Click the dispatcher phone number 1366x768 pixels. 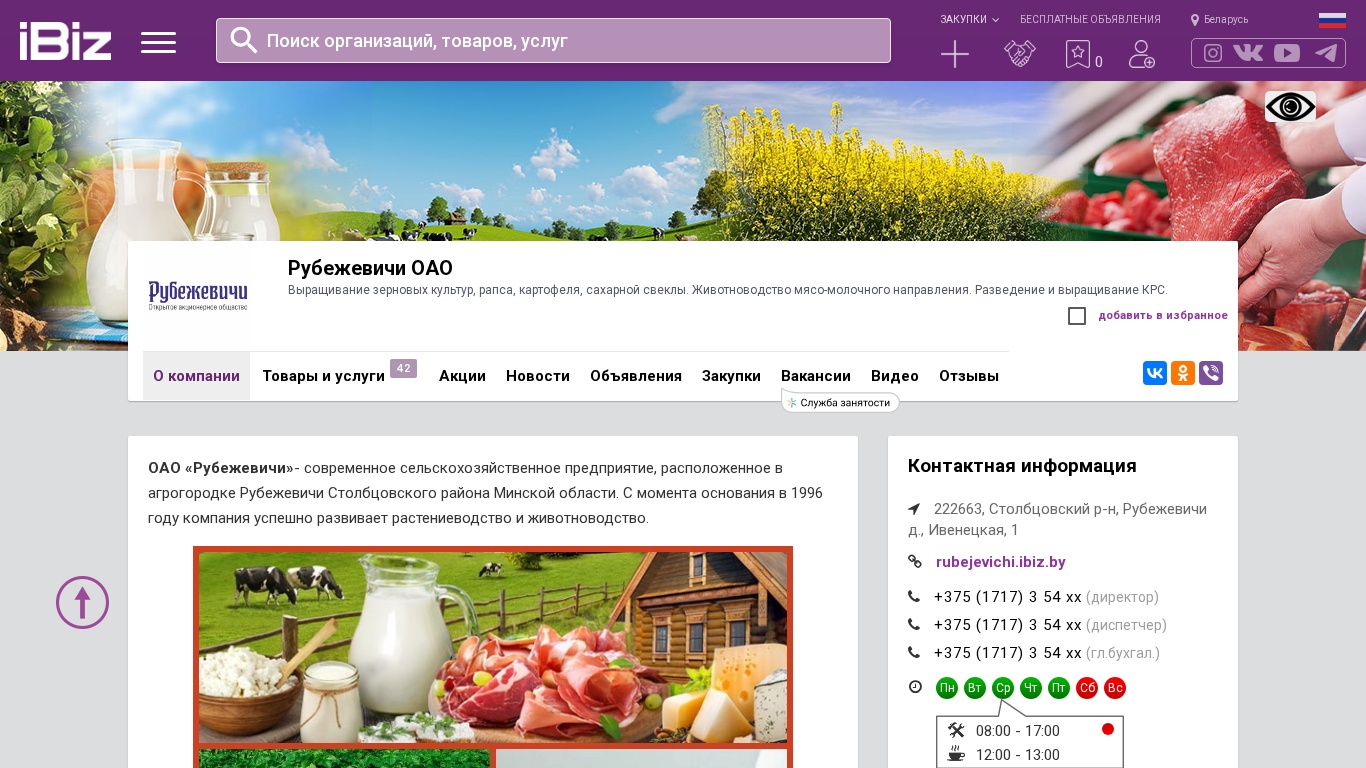pyautogui.click(x=1007, y=625)
